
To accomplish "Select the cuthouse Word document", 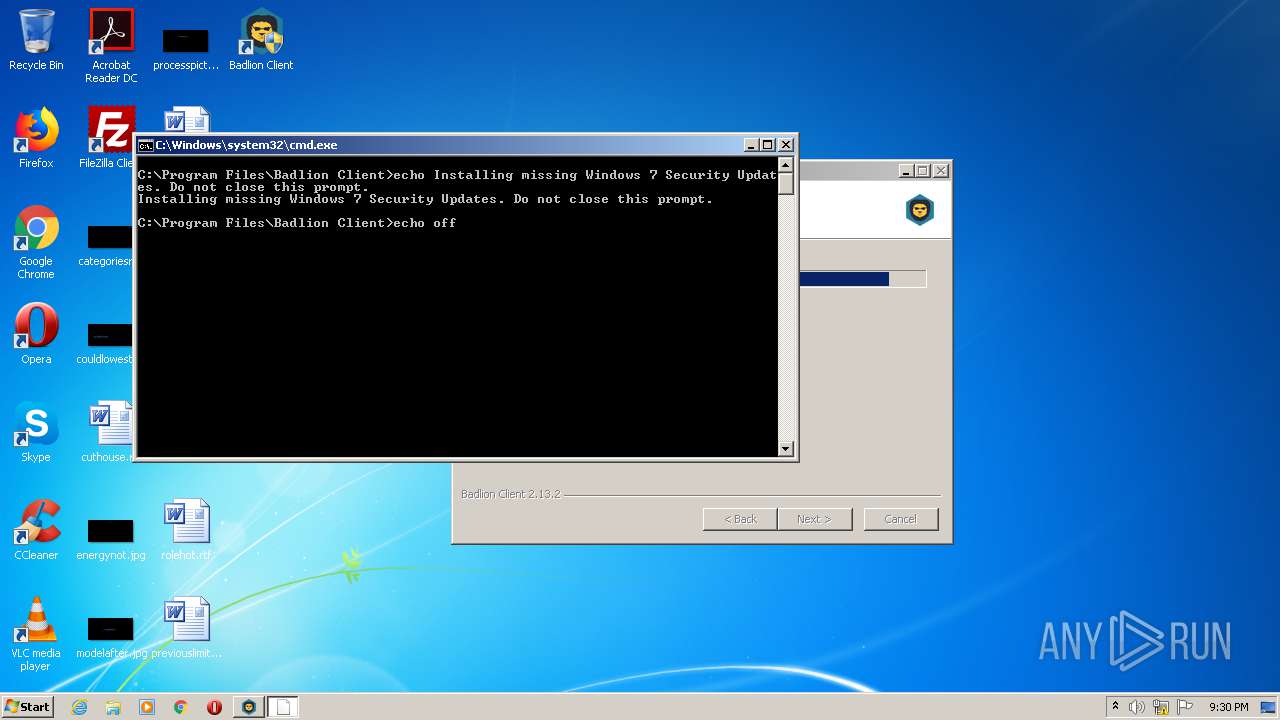I will pos(108,432).
